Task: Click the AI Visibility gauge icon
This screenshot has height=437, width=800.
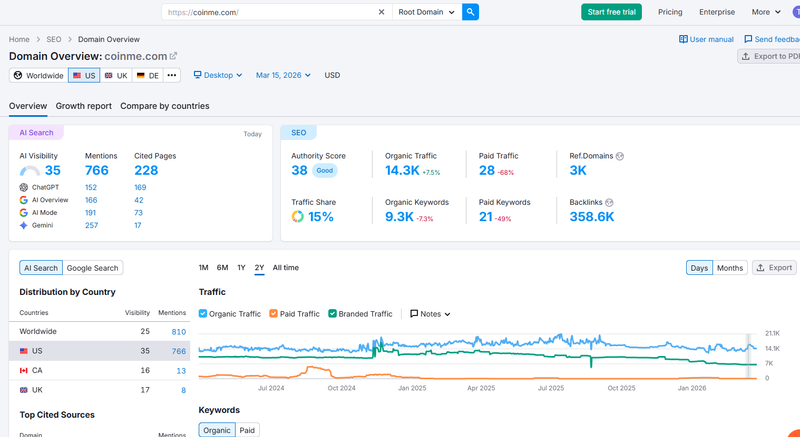Action: (x=30, y=171)
